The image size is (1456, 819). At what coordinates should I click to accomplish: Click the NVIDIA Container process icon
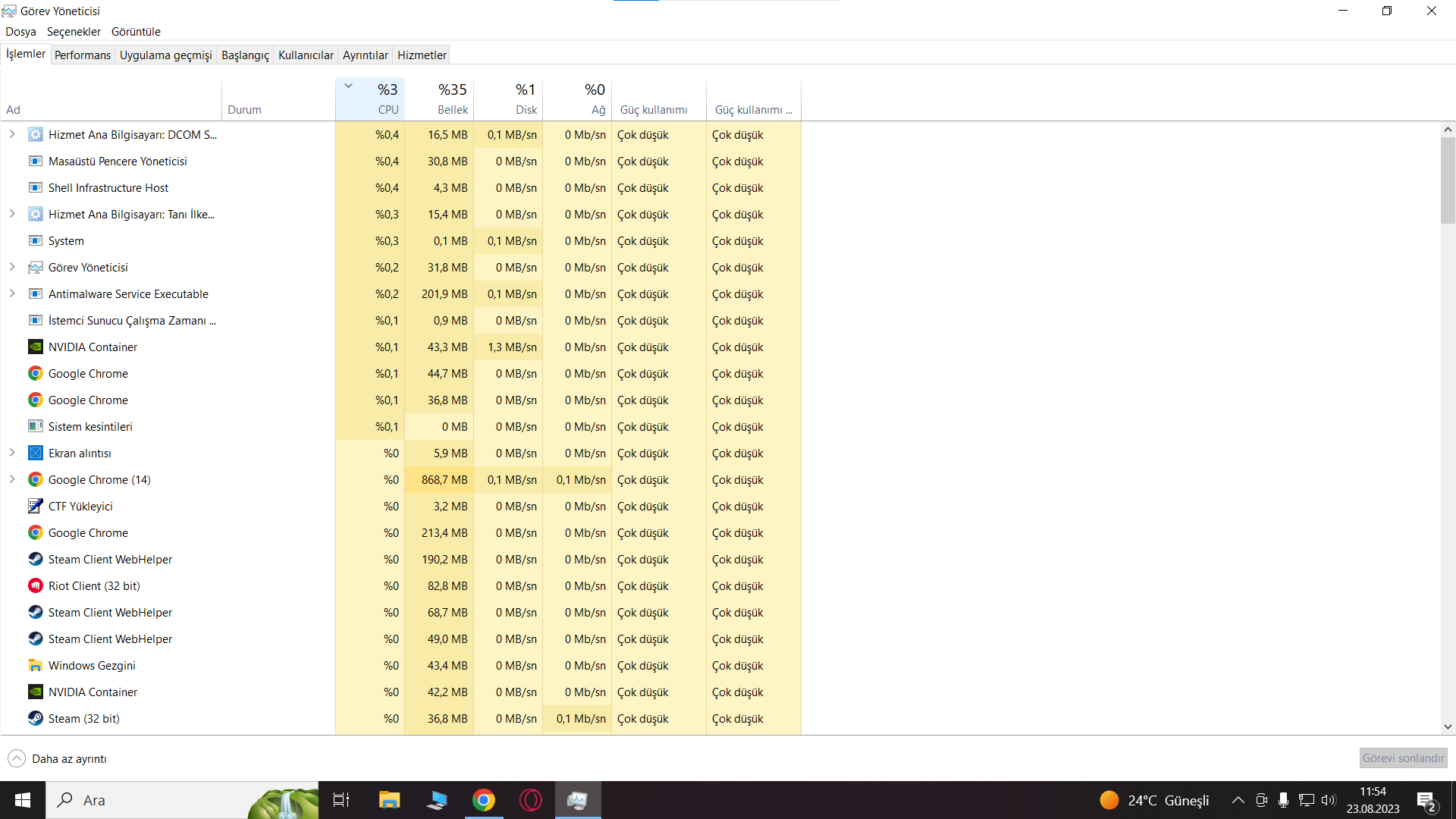click(x=35, y=347)
